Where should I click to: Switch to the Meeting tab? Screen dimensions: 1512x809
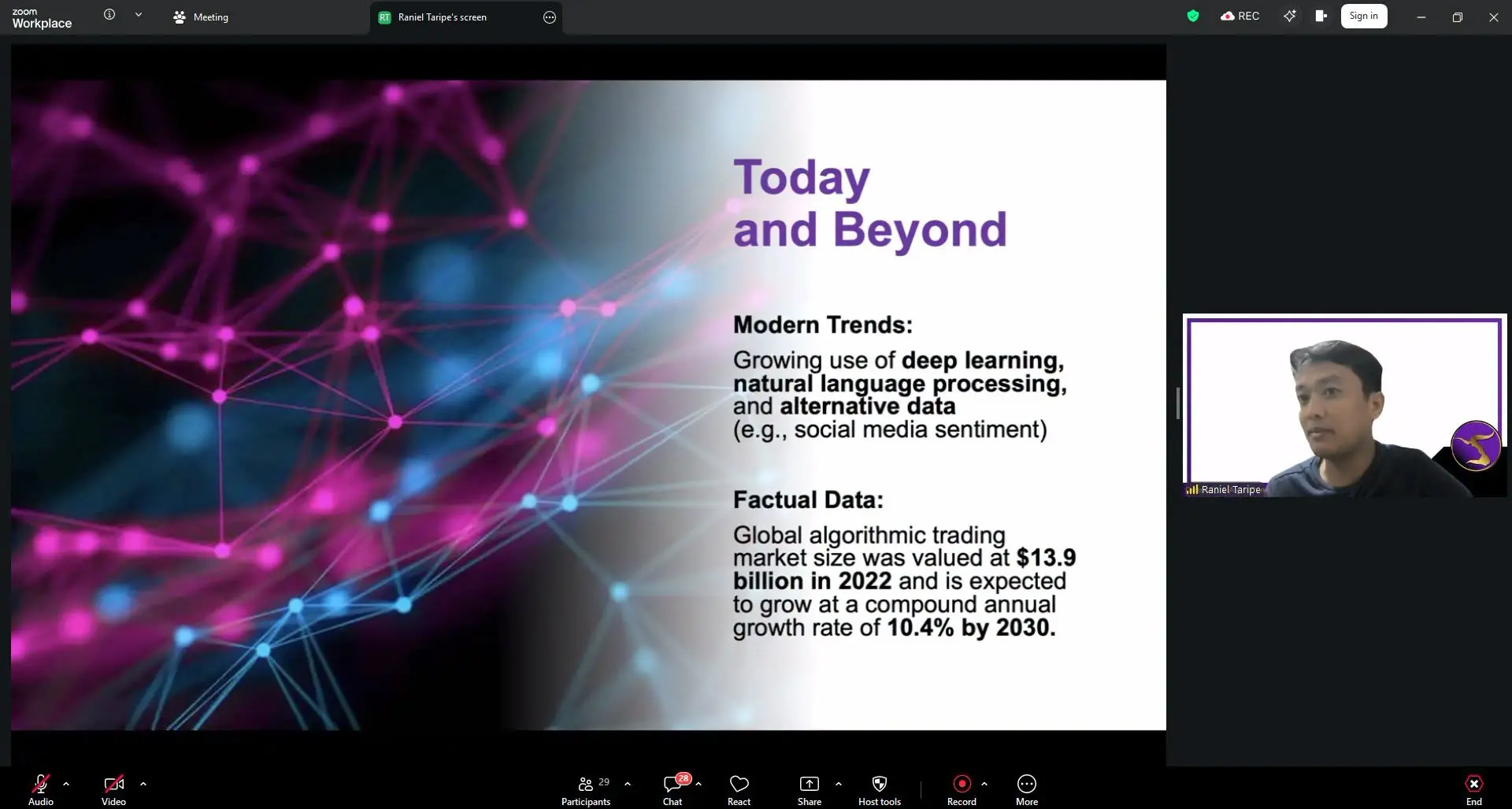(201, 17)
